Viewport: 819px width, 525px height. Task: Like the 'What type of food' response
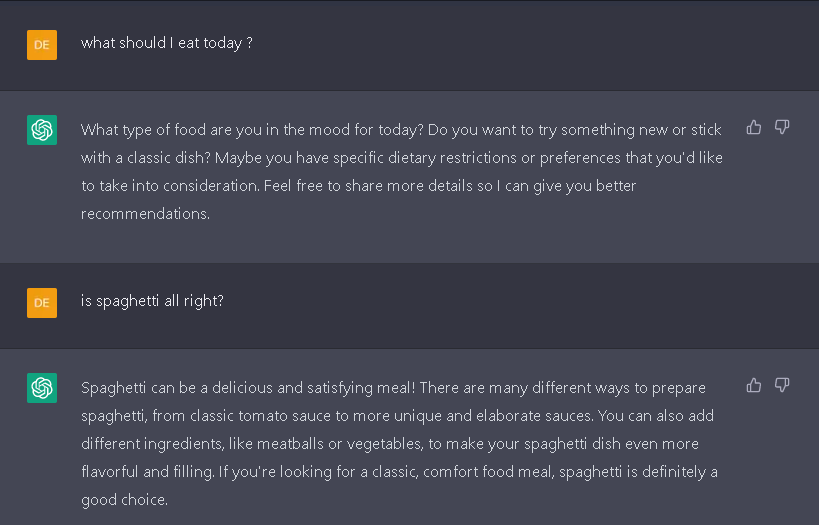[754, 127]
